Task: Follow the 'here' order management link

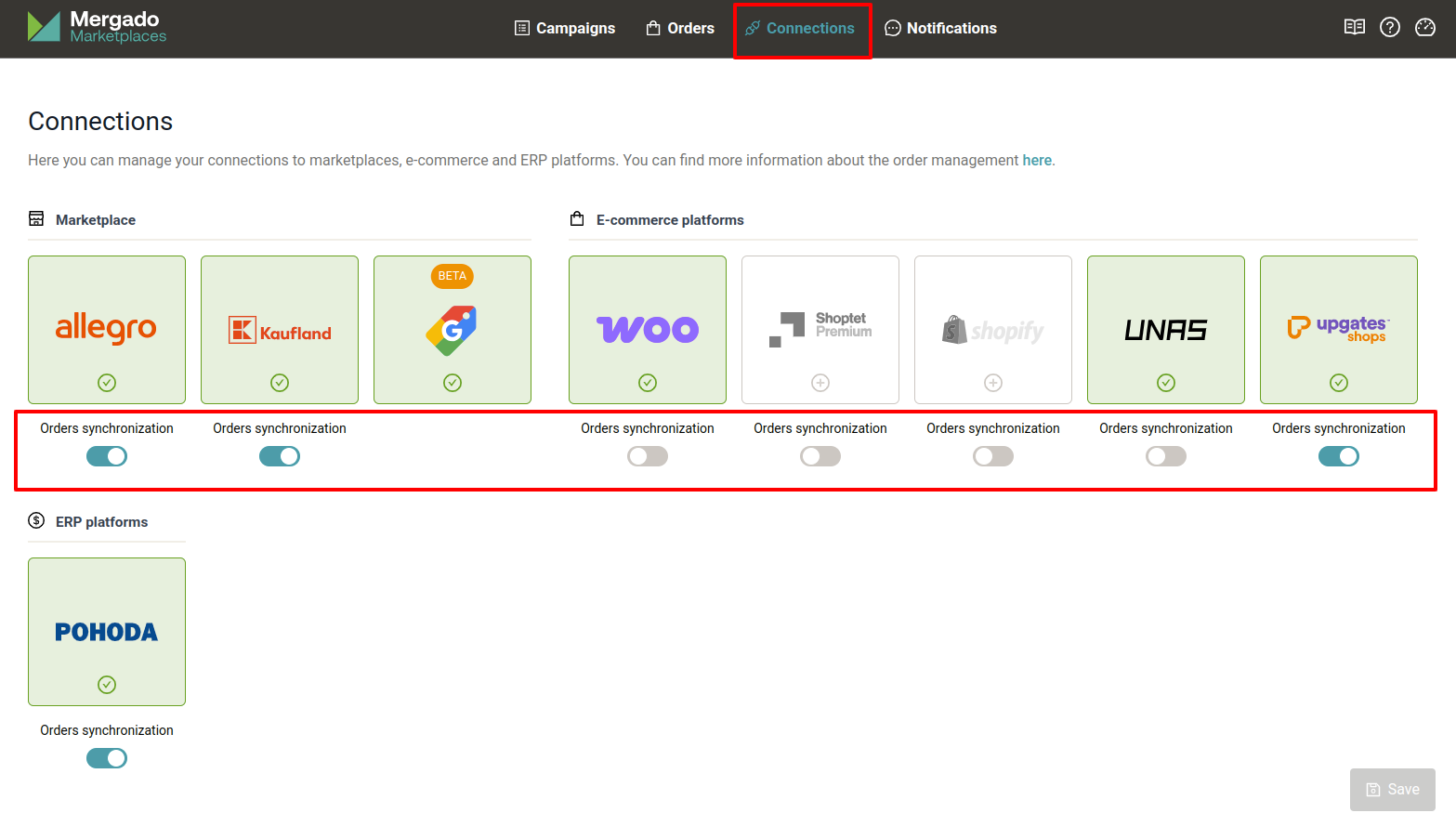Action: click(1037, 160)
